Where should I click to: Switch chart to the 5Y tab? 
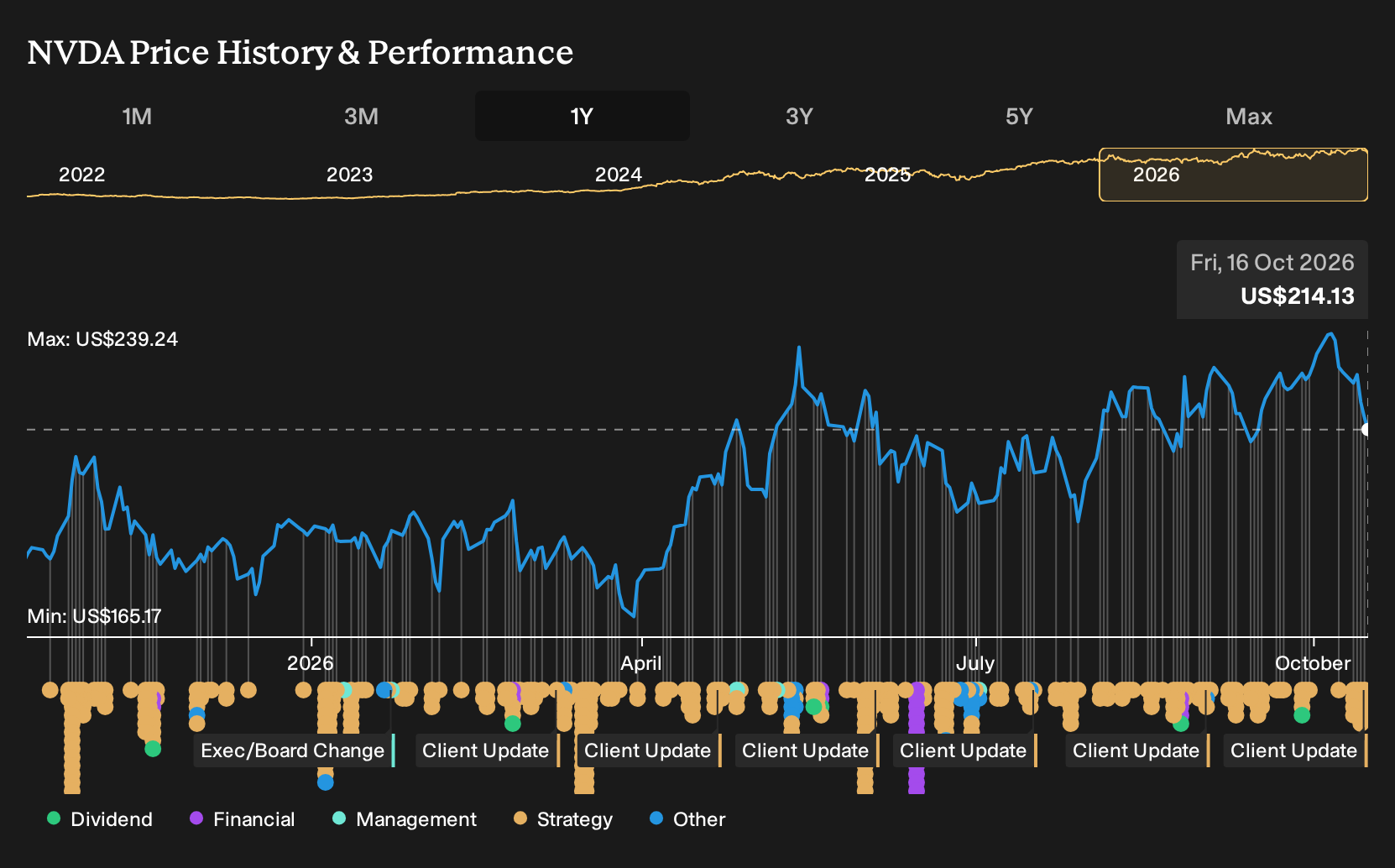coord(1019,116)
